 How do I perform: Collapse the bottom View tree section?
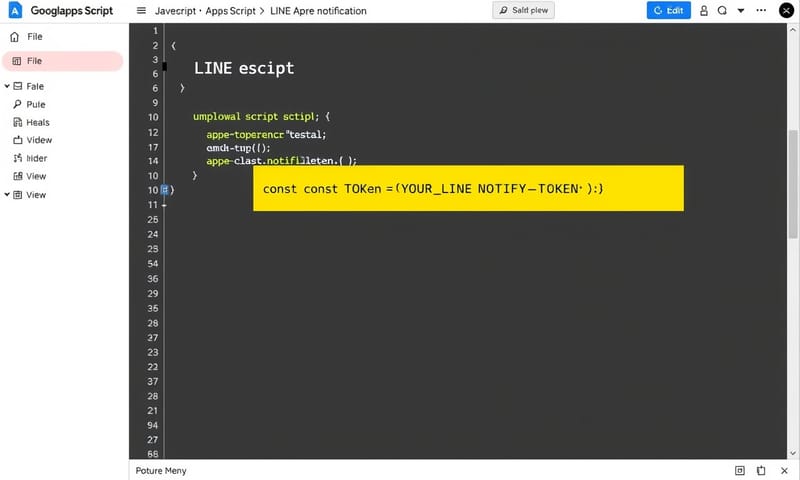(7, 195)
